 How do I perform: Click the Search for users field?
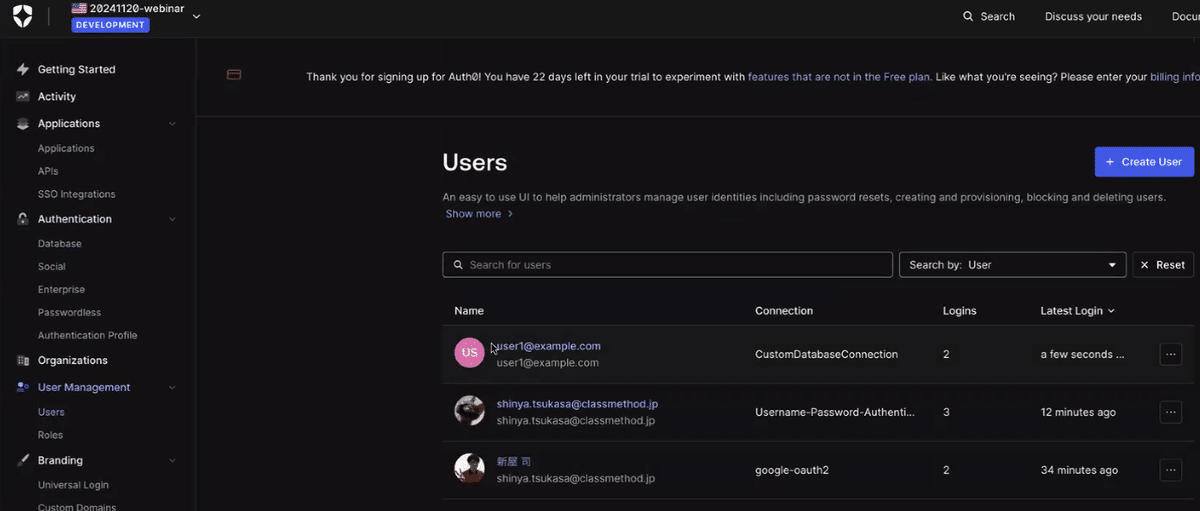[x=667, y=265]
